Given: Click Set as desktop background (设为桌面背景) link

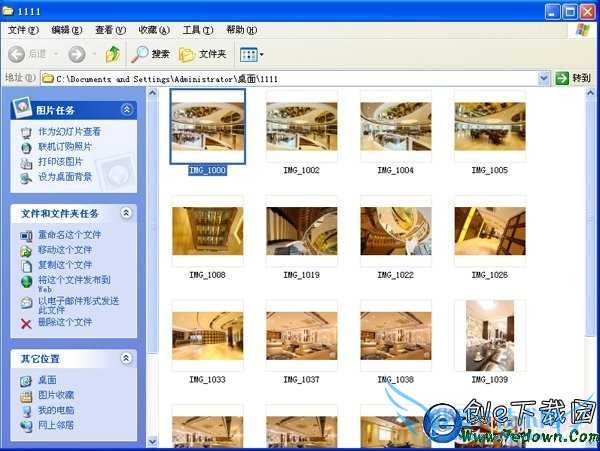Looking at the screenshot, I should [65, 177].
